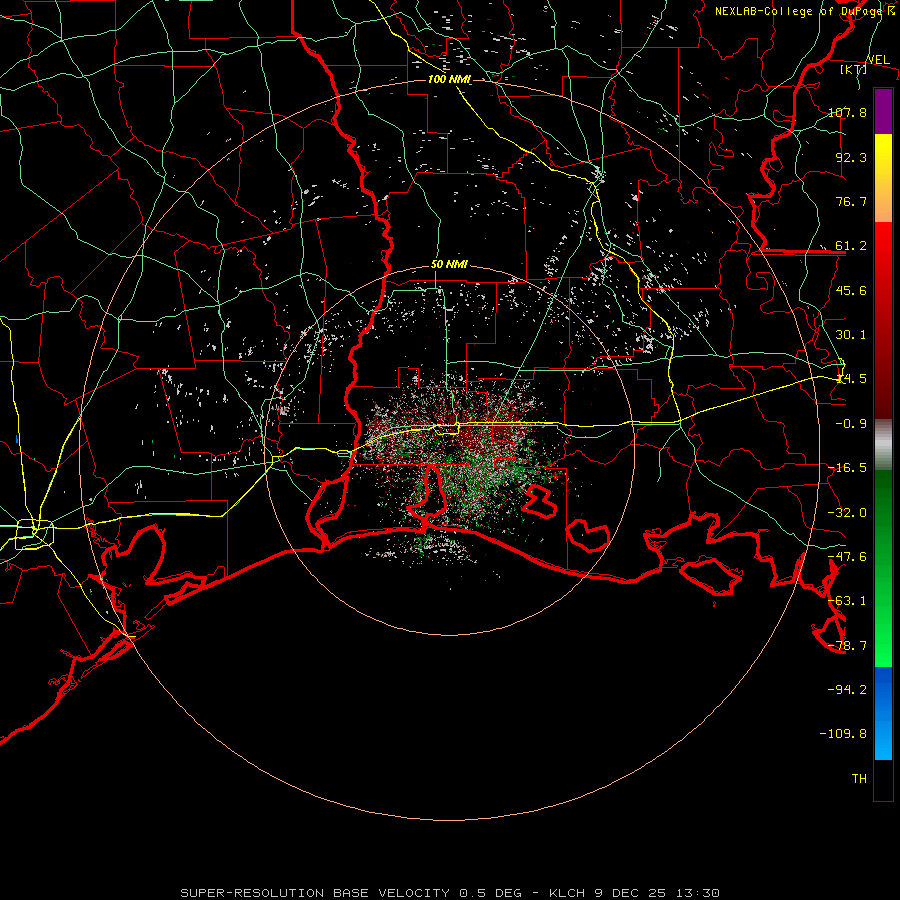900x900 pixels.
Task: Click the 50 NMI range ring label
Action: coord(449,265)
